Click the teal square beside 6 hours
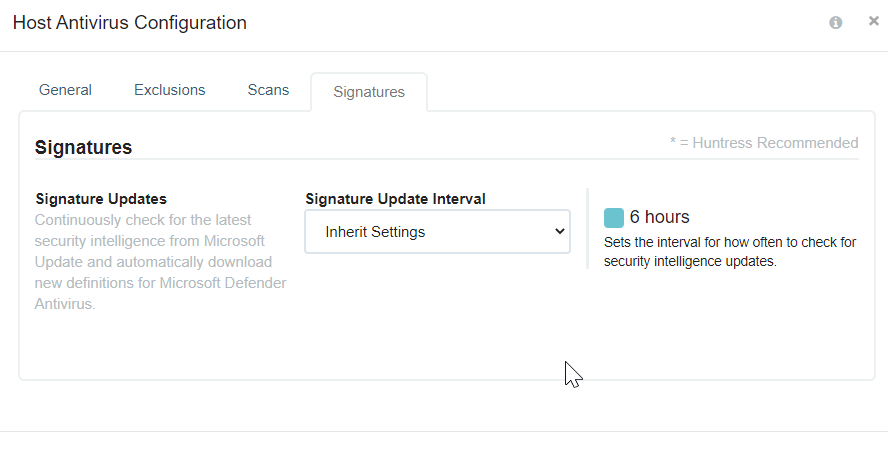The height and width of the screenshot is (466, 888). (x=614, y=217)
